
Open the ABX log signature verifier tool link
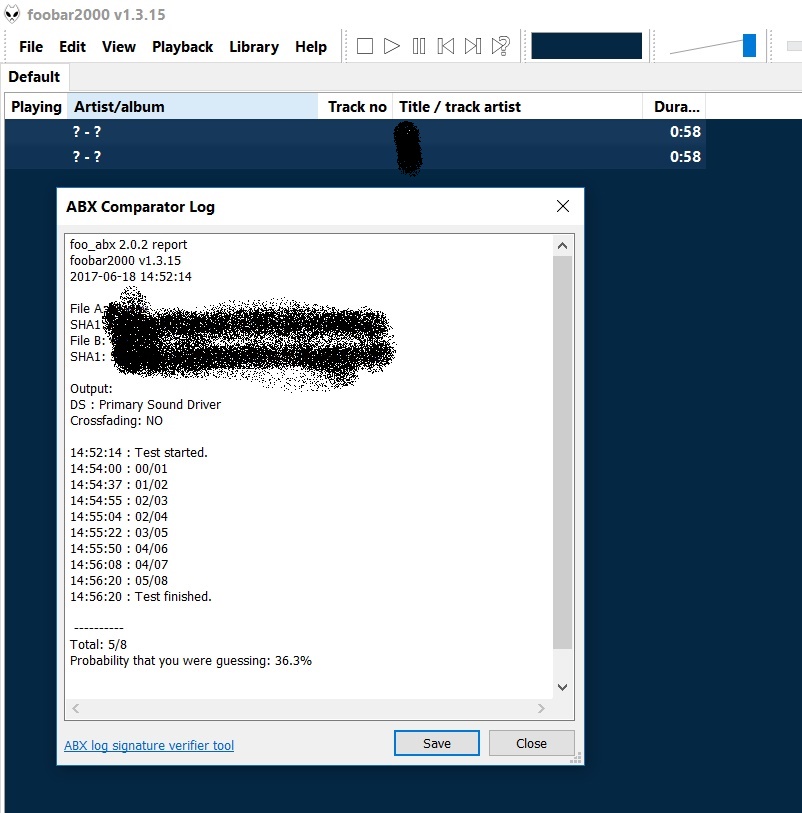149,746
